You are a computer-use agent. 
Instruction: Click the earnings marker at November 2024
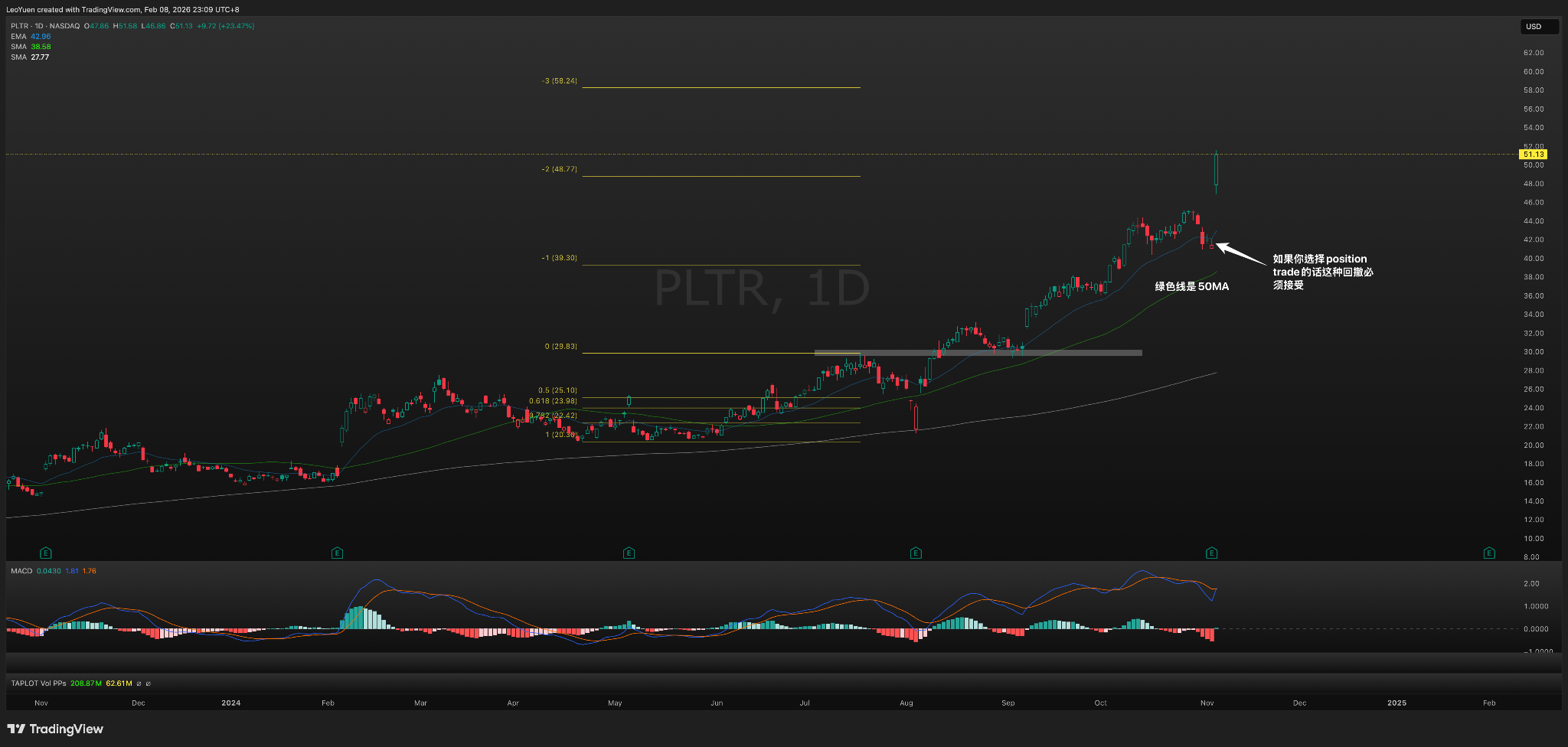[x=1211, y=553]
